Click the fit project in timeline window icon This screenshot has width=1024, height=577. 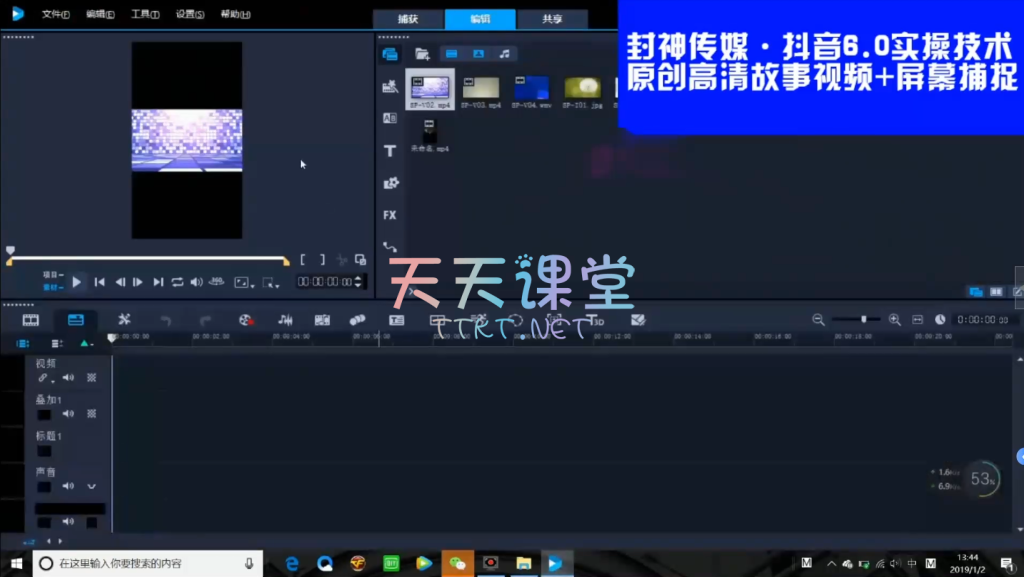916,320
